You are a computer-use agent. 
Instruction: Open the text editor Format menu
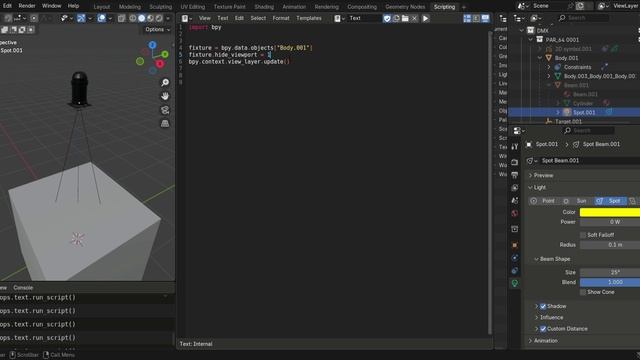(281, 18)
